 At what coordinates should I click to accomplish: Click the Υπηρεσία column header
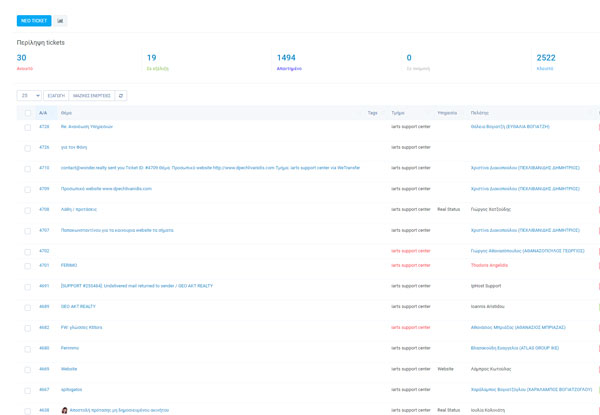point(447,113)
